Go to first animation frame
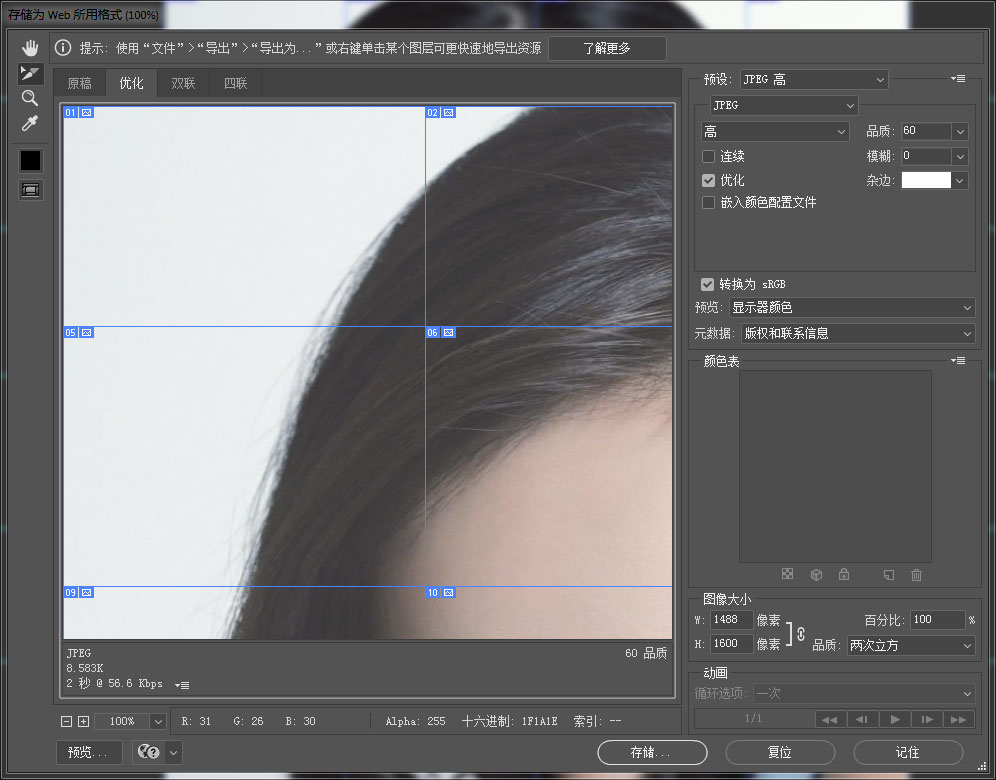 coord(830,719)
